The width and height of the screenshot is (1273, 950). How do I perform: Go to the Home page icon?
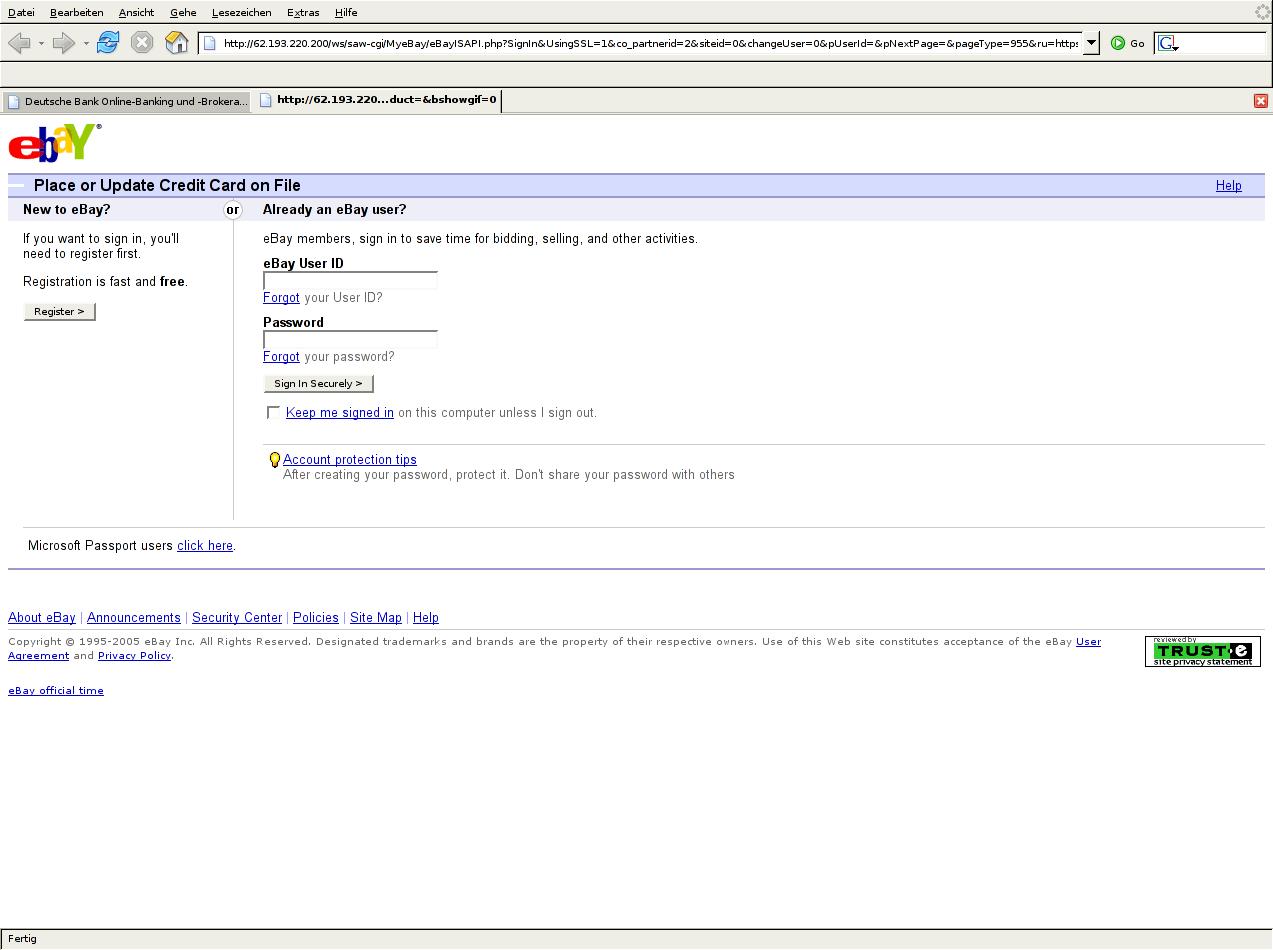177,42
